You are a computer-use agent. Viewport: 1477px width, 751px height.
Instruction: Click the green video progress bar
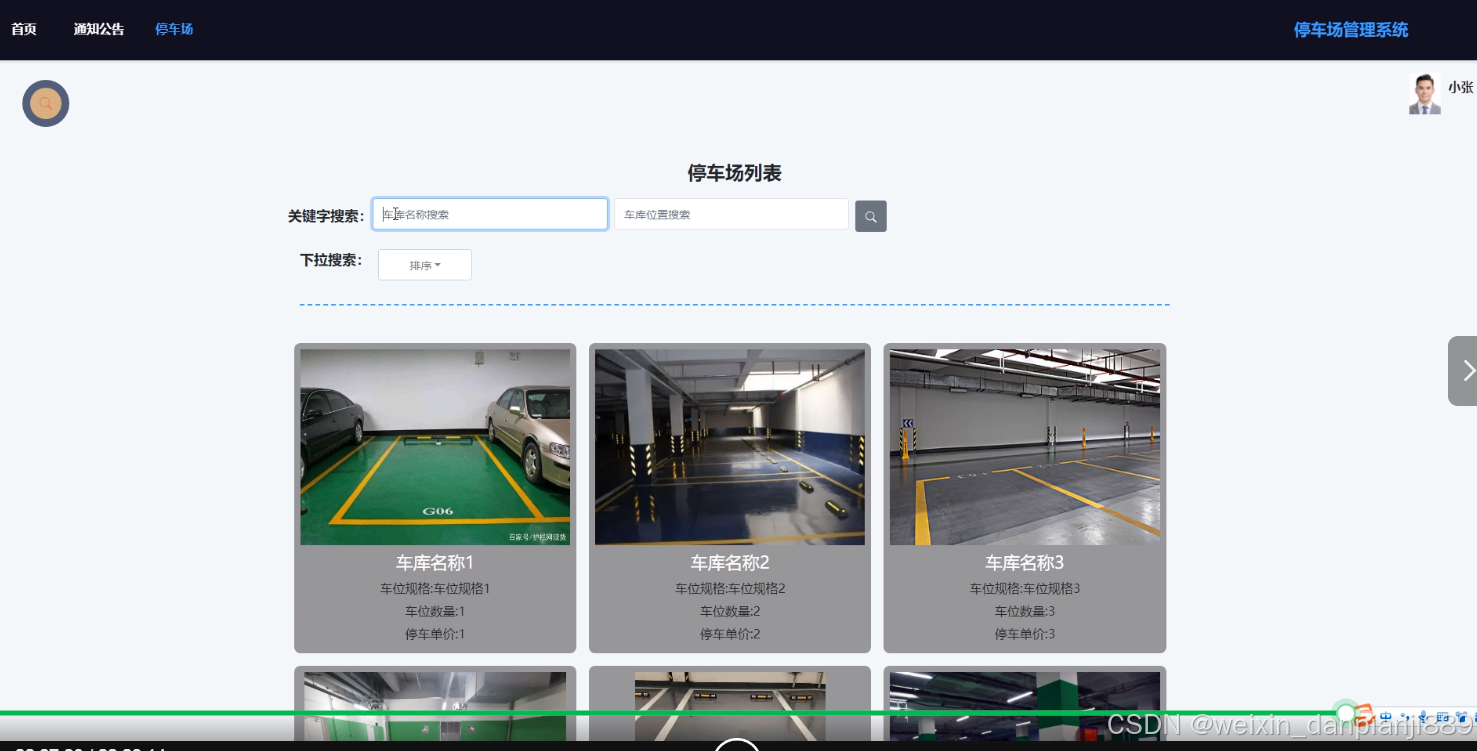672,713
